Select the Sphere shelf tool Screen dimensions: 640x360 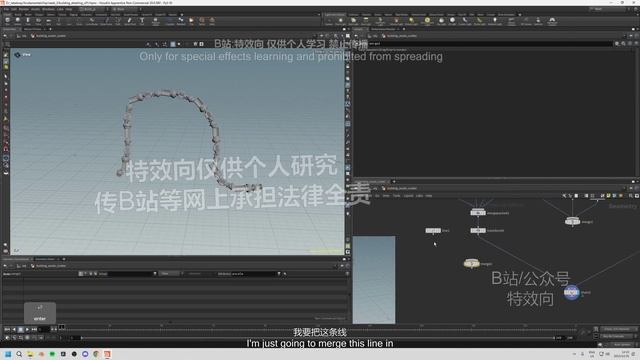(x=18, y=21)
